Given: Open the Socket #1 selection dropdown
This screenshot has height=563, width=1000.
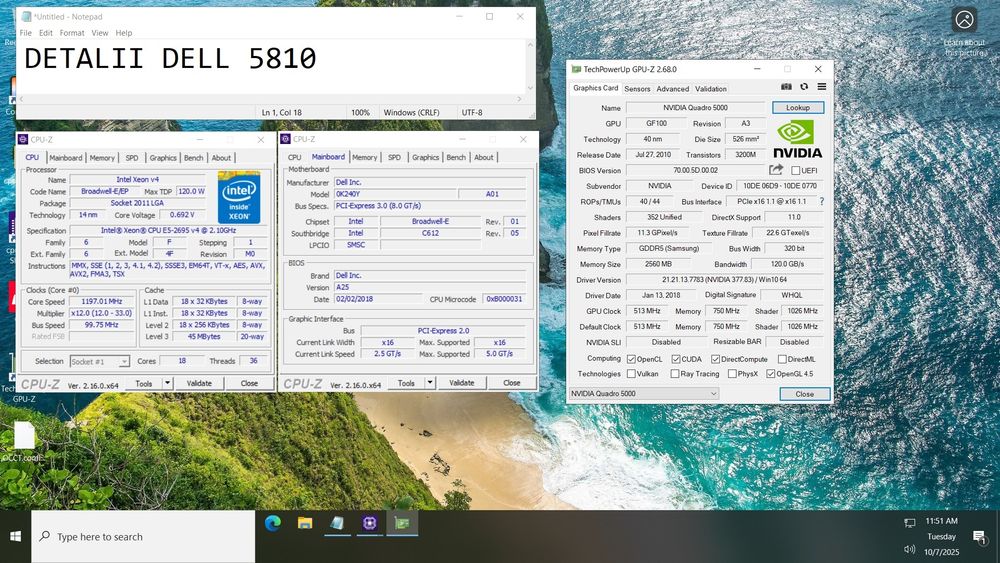Looking at the screenshot, I should pyautogui.click(x=99, y=362).
